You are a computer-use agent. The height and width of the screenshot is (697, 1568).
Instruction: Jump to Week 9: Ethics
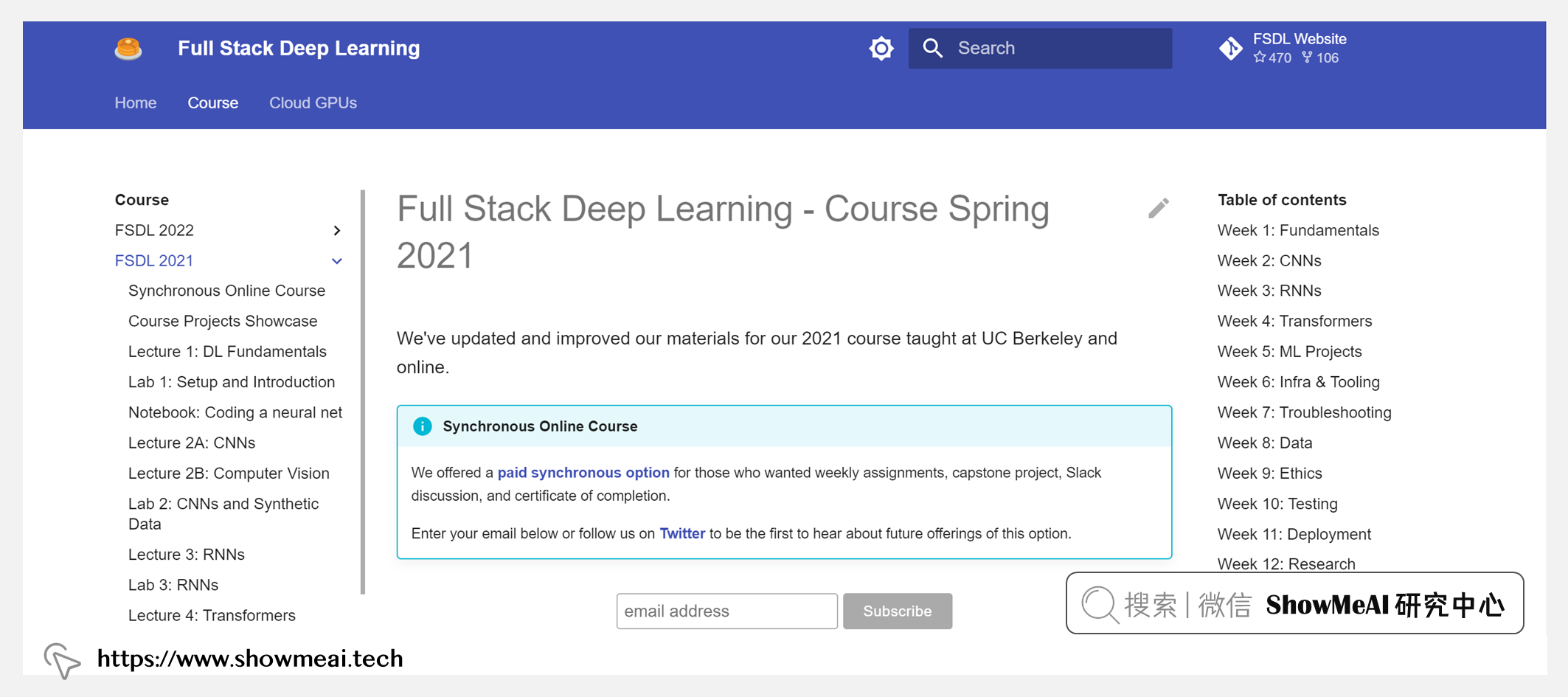[1269, 473]
